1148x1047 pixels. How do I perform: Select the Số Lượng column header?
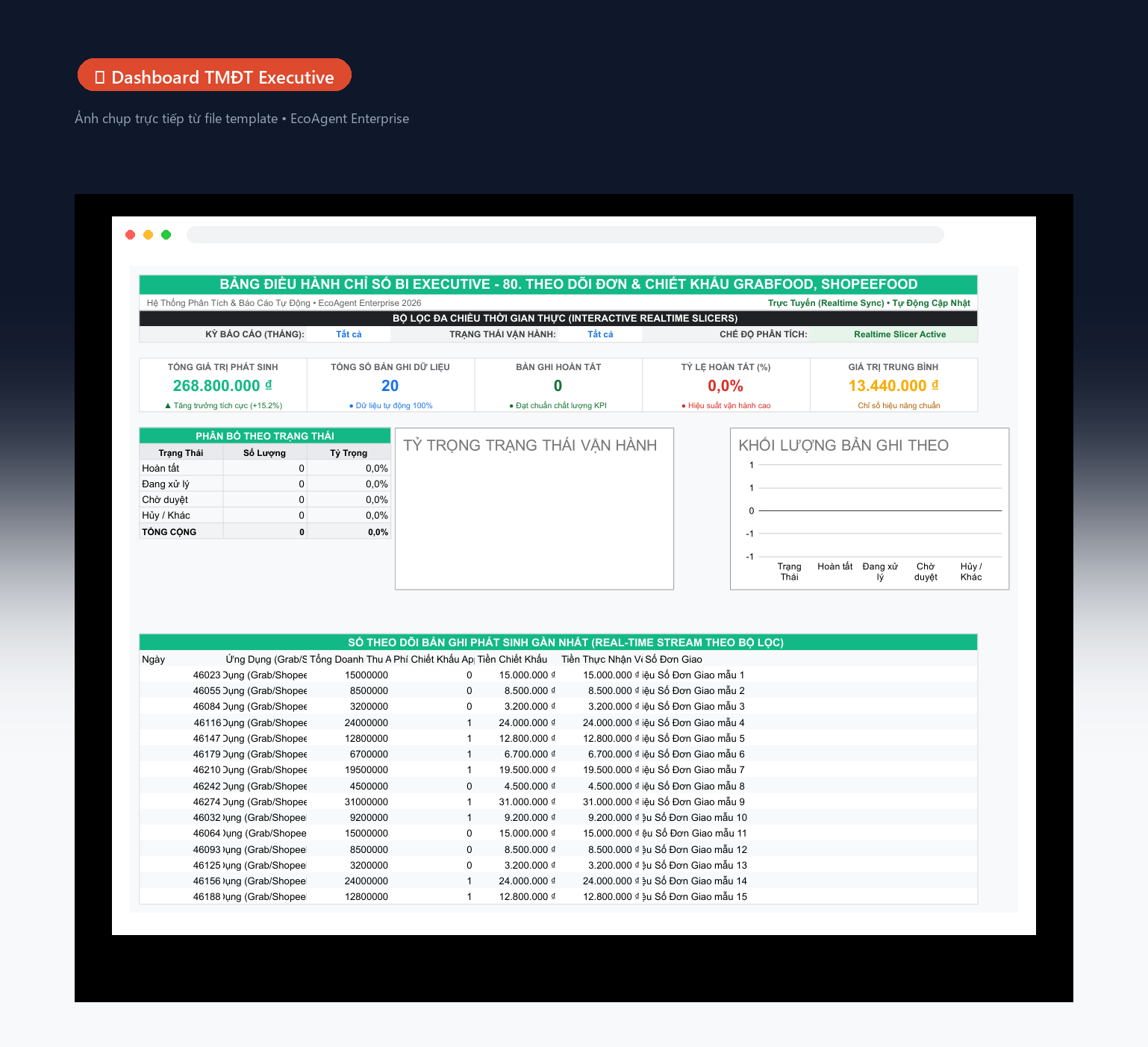click(264, 453)
